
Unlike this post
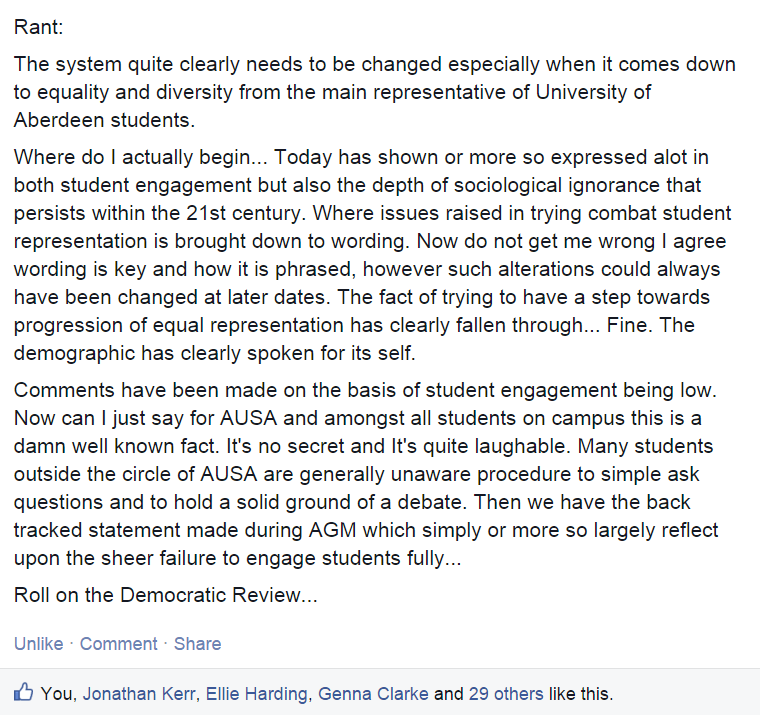tap(39, 644)
